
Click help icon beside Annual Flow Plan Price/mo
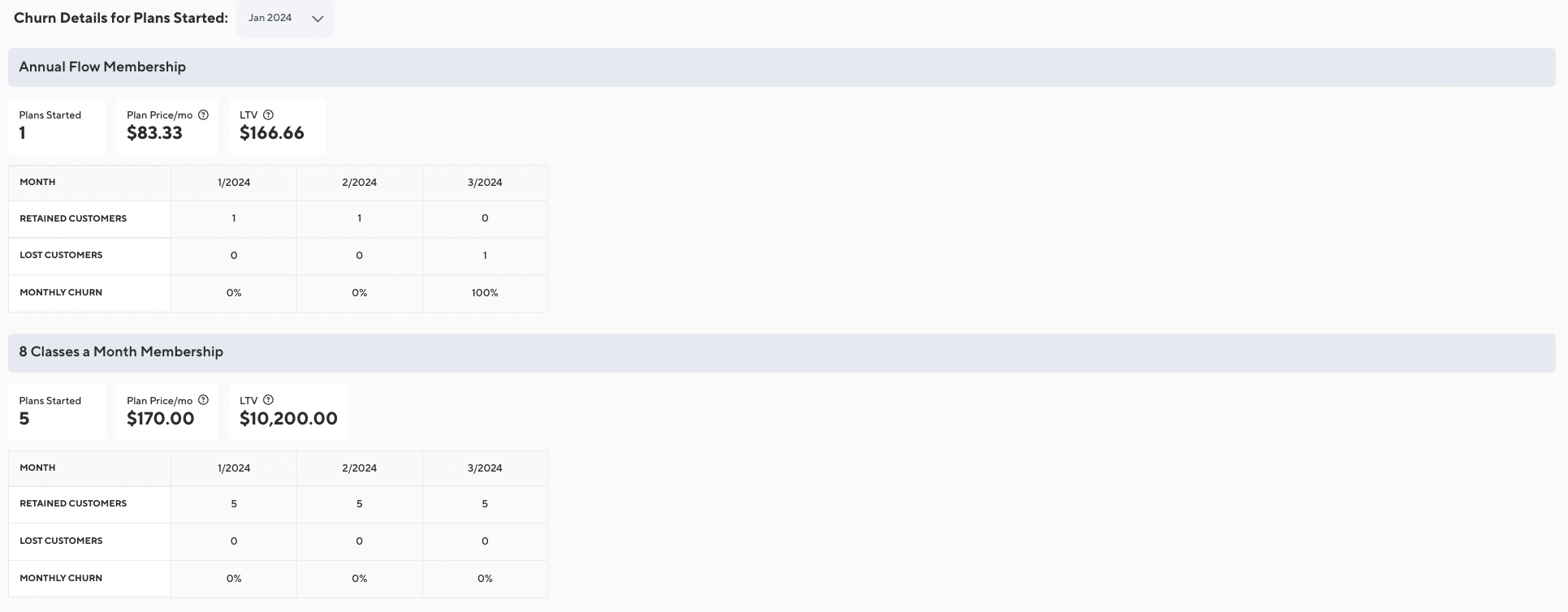click(204, 115)
